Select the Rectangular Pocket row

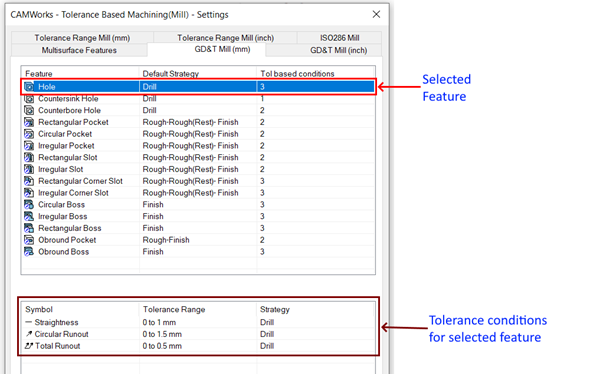point(198,122)
